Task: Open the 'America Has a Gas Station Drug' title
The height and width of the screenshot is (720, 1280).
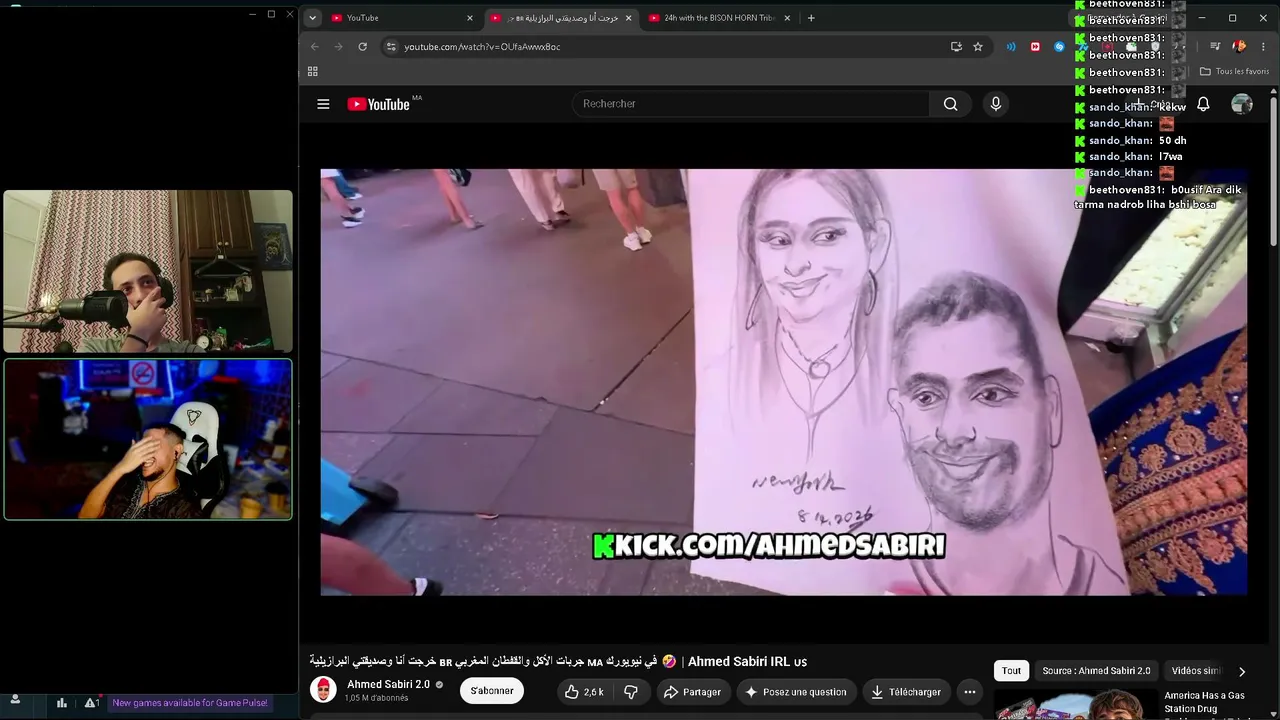Action: click(1204, 702)
